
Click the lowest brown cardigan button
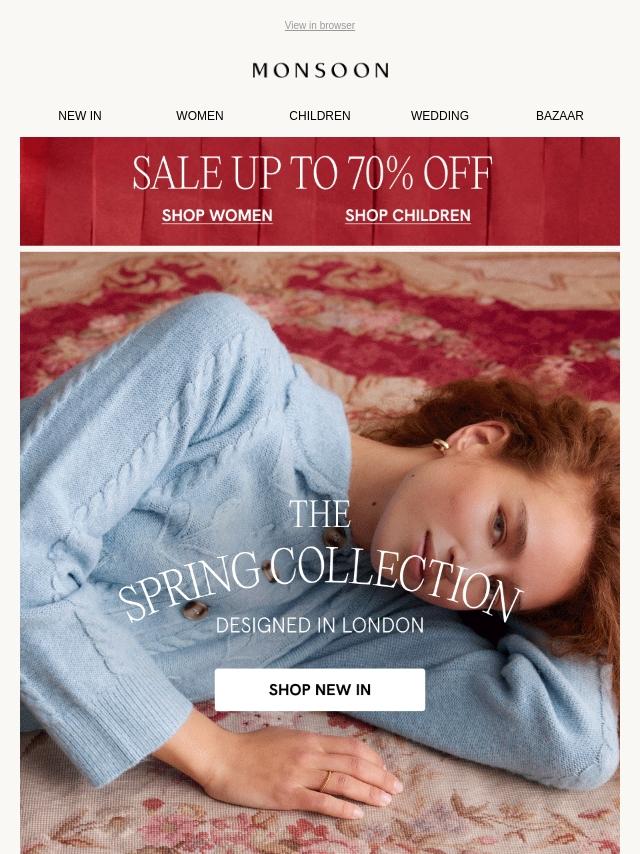click(x=195, y=611)
